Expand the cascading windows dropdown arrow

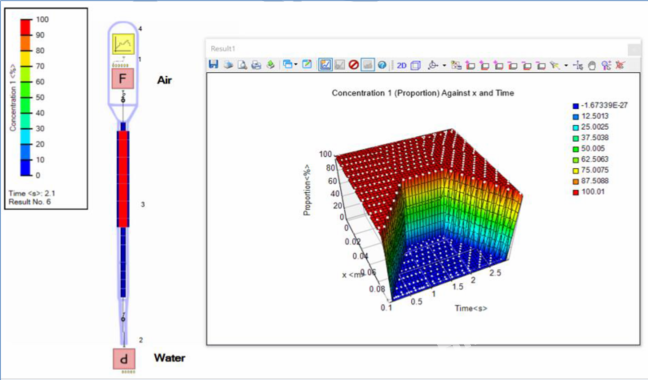(x=295, y=64)
